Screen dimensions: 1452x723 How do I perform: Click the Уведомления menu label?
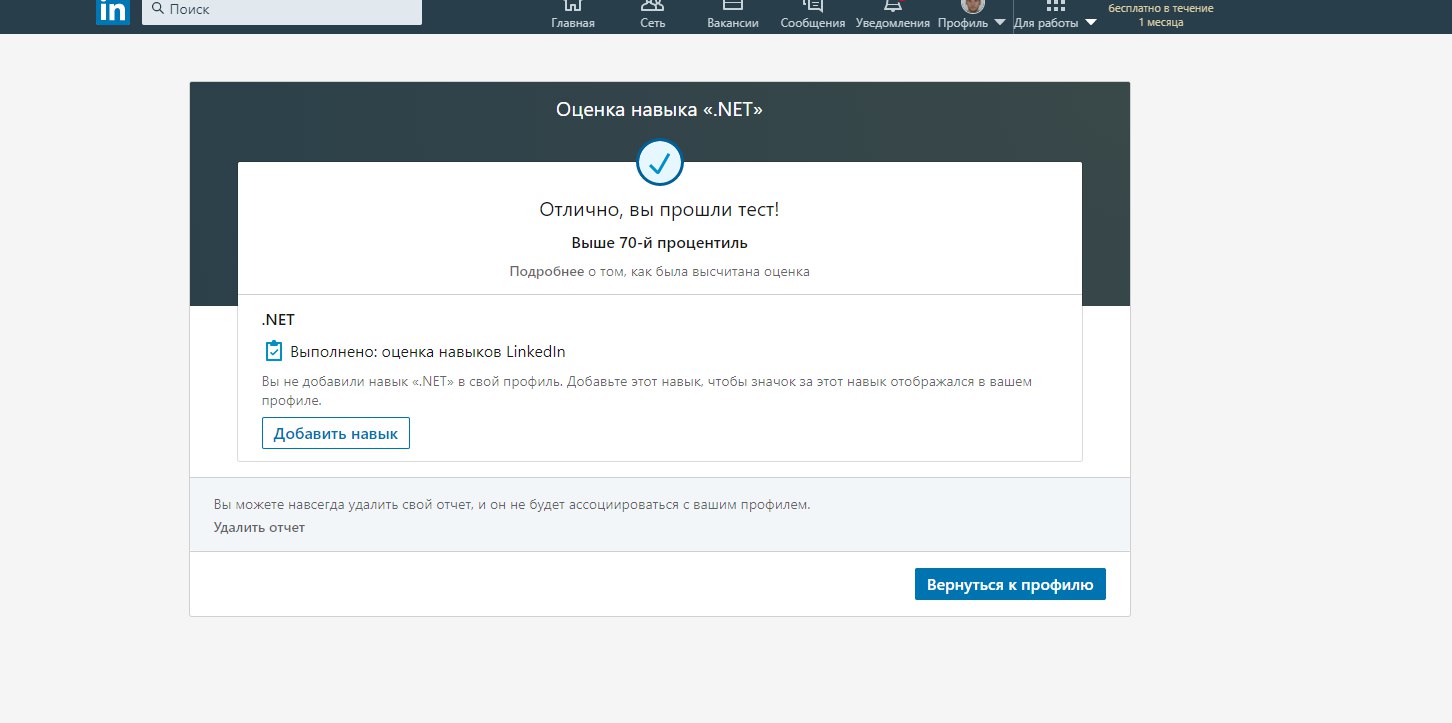[x=893, y=23]
